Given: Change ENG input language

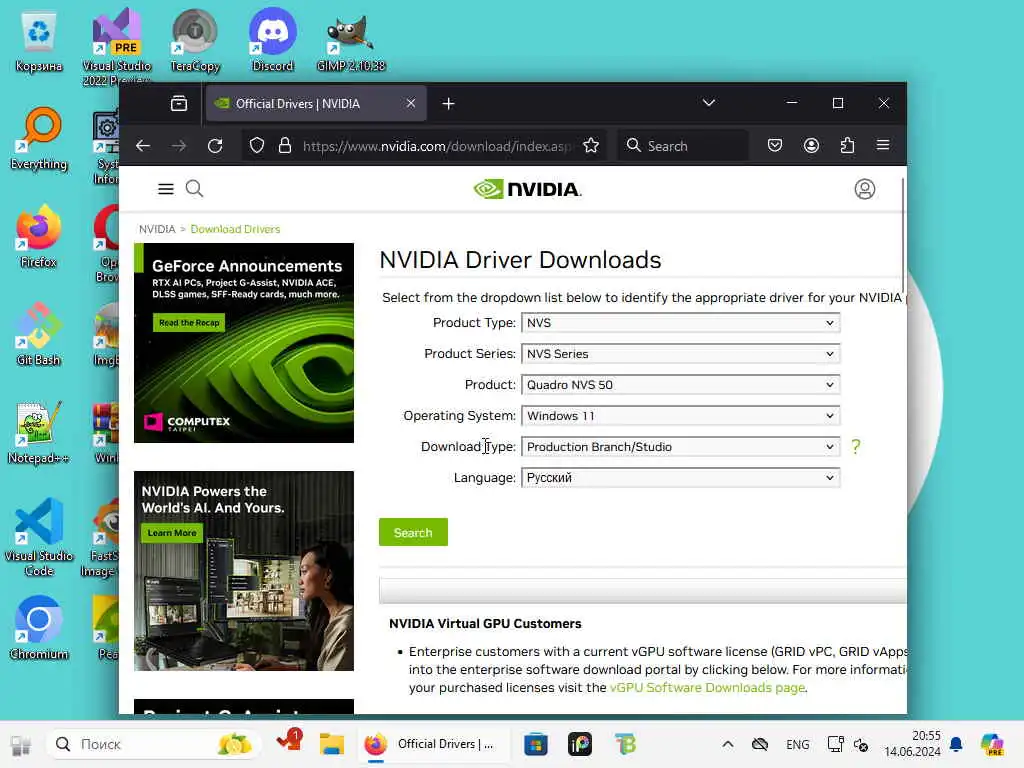Looking at the screenshot, I should pyautogui.click(x=797, y=744).
